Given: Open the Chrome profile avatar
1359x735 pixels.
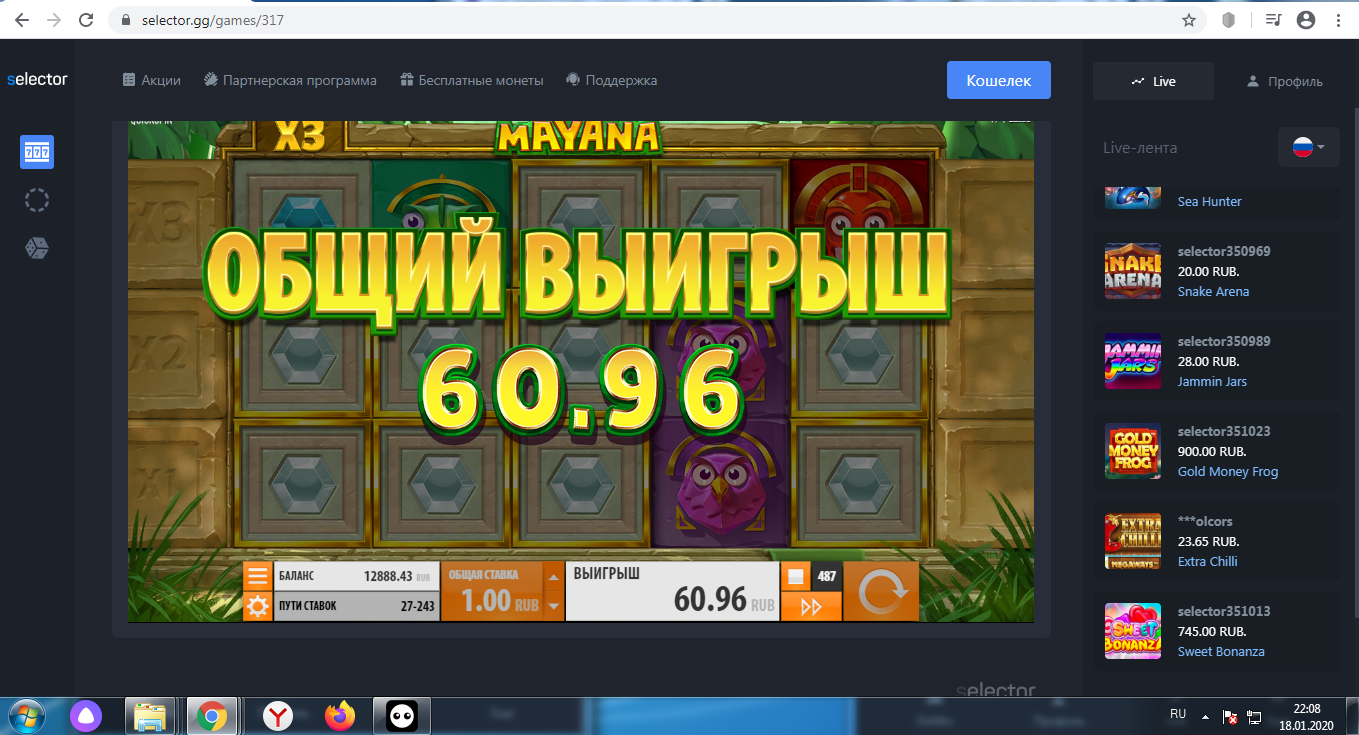Looking at the screenshot, I should [x=1305, y=20].
